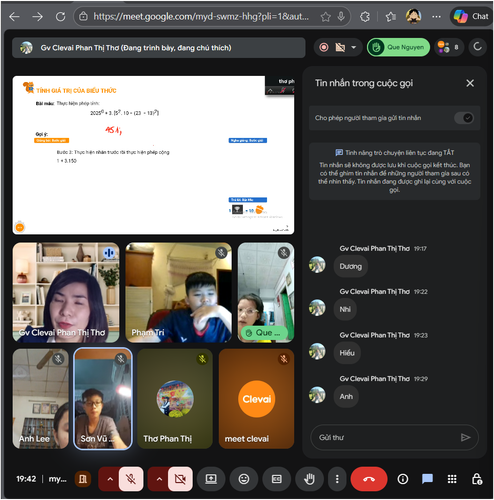Click the presented slide thumbnail
The image size is (494, 500).
pos(153,155)
